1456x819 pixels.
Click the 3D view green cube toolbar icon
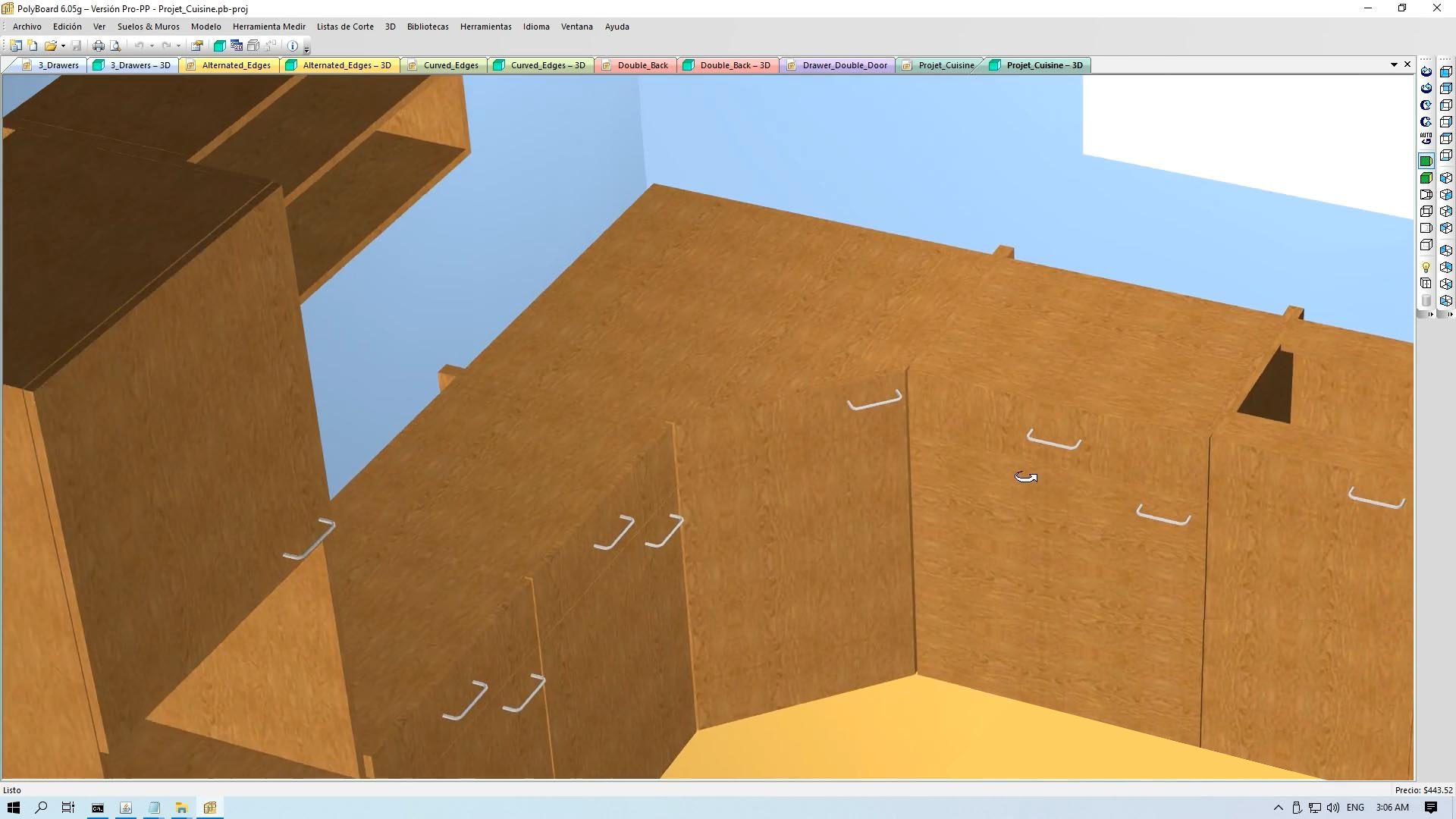pos(219,45)
